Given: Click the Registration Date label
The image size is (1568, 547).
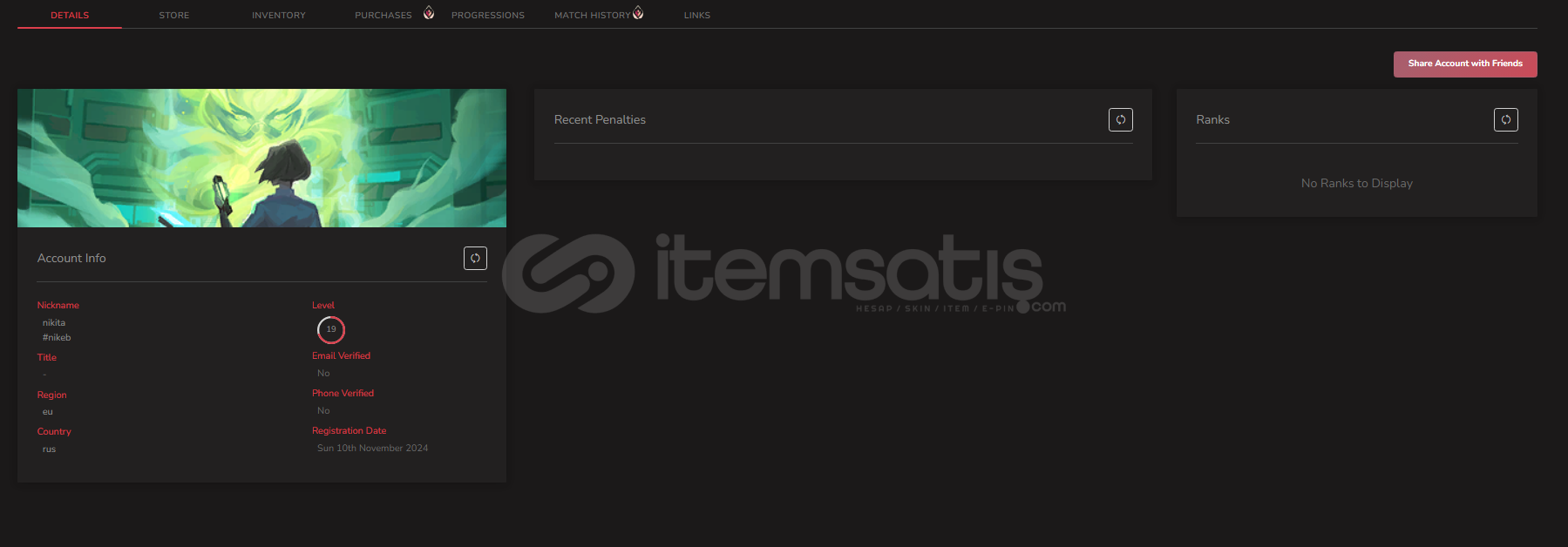Looking at the screenshot, I should 350,430.
